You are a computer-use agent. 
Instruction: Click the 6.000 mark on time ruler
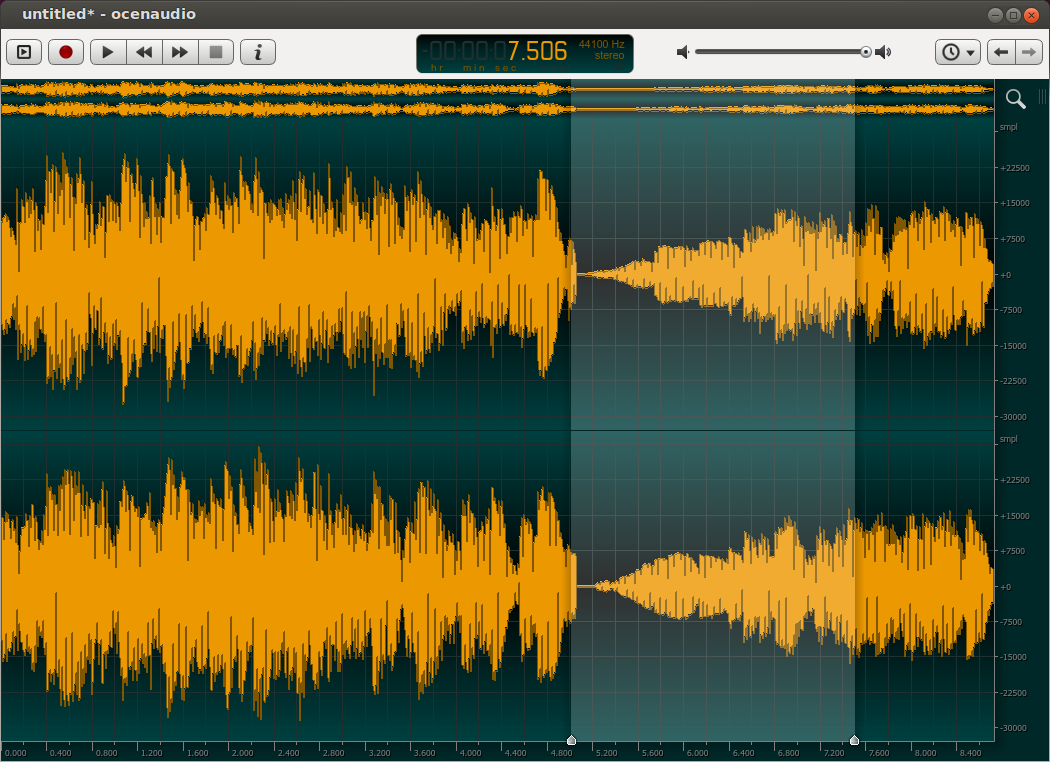[x=697, y=753]
